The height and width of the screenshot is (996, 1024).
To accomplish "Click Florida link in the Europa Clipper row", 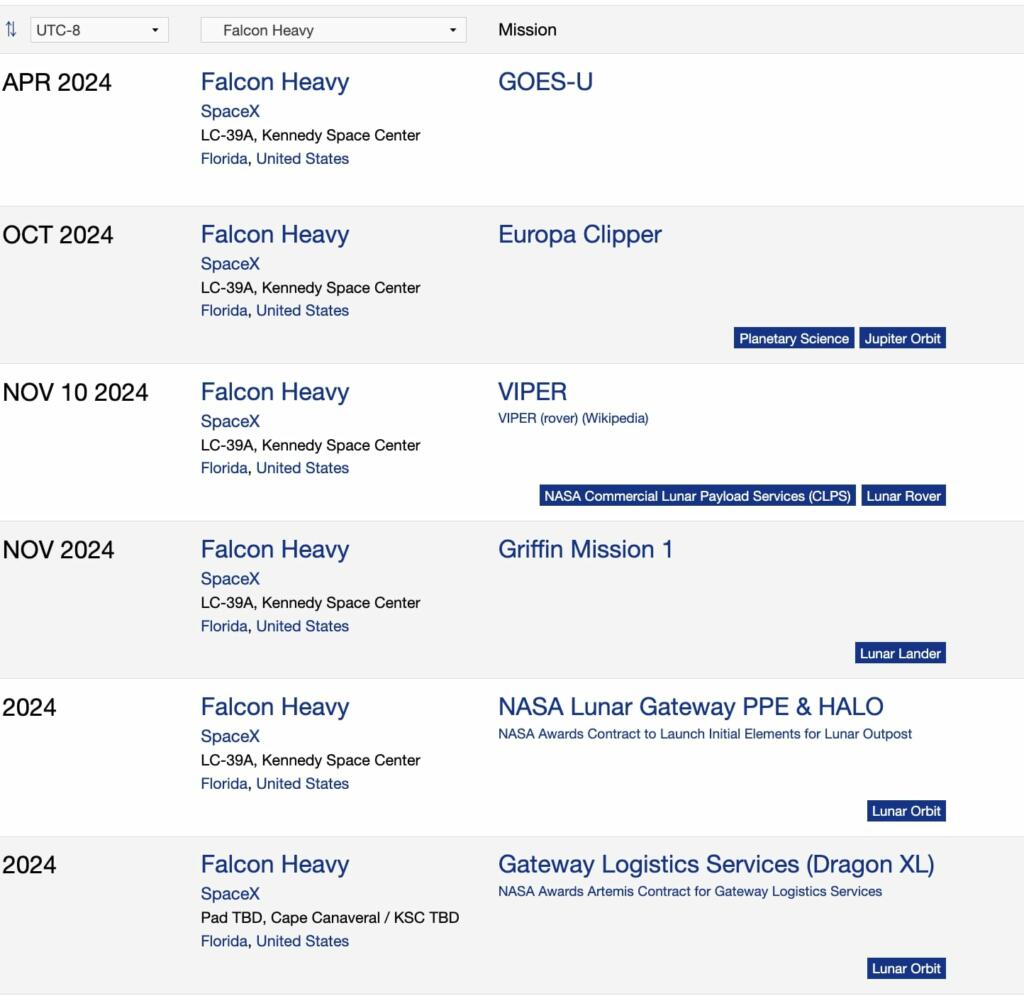I will tap(224, 311).
